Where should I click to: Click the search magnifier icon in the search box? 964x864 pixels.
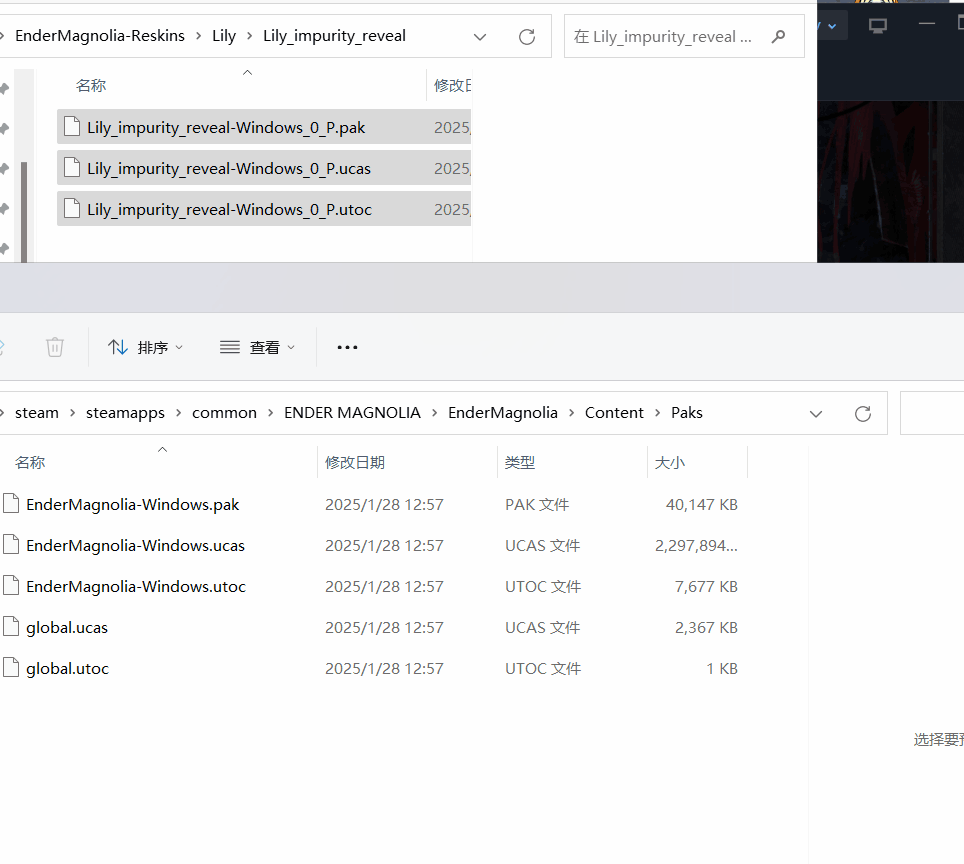tap(778, 36)
